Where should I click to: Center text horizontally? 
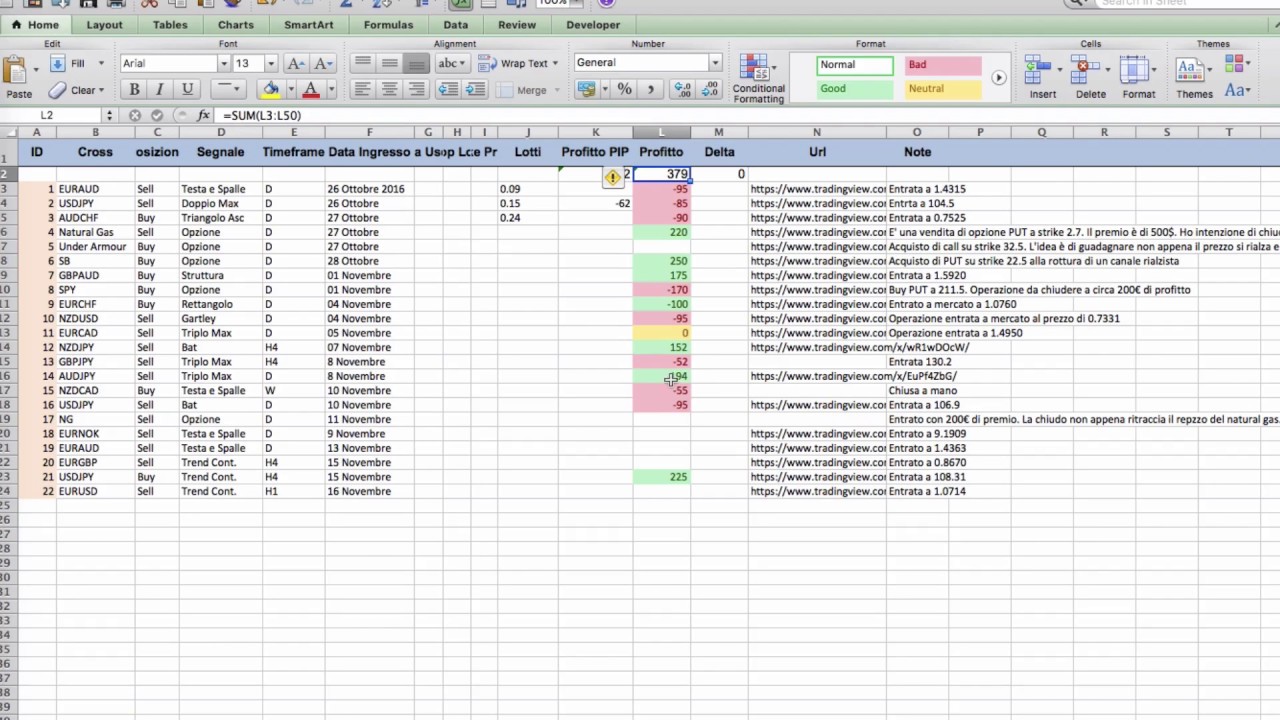tap(390, 90)
